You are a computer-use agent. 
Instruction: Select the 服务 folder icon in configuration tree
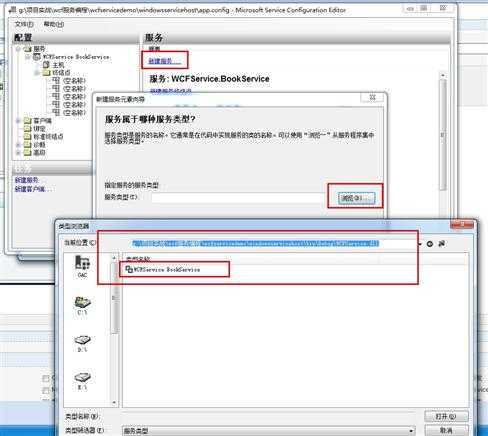(x=28, y=49)
